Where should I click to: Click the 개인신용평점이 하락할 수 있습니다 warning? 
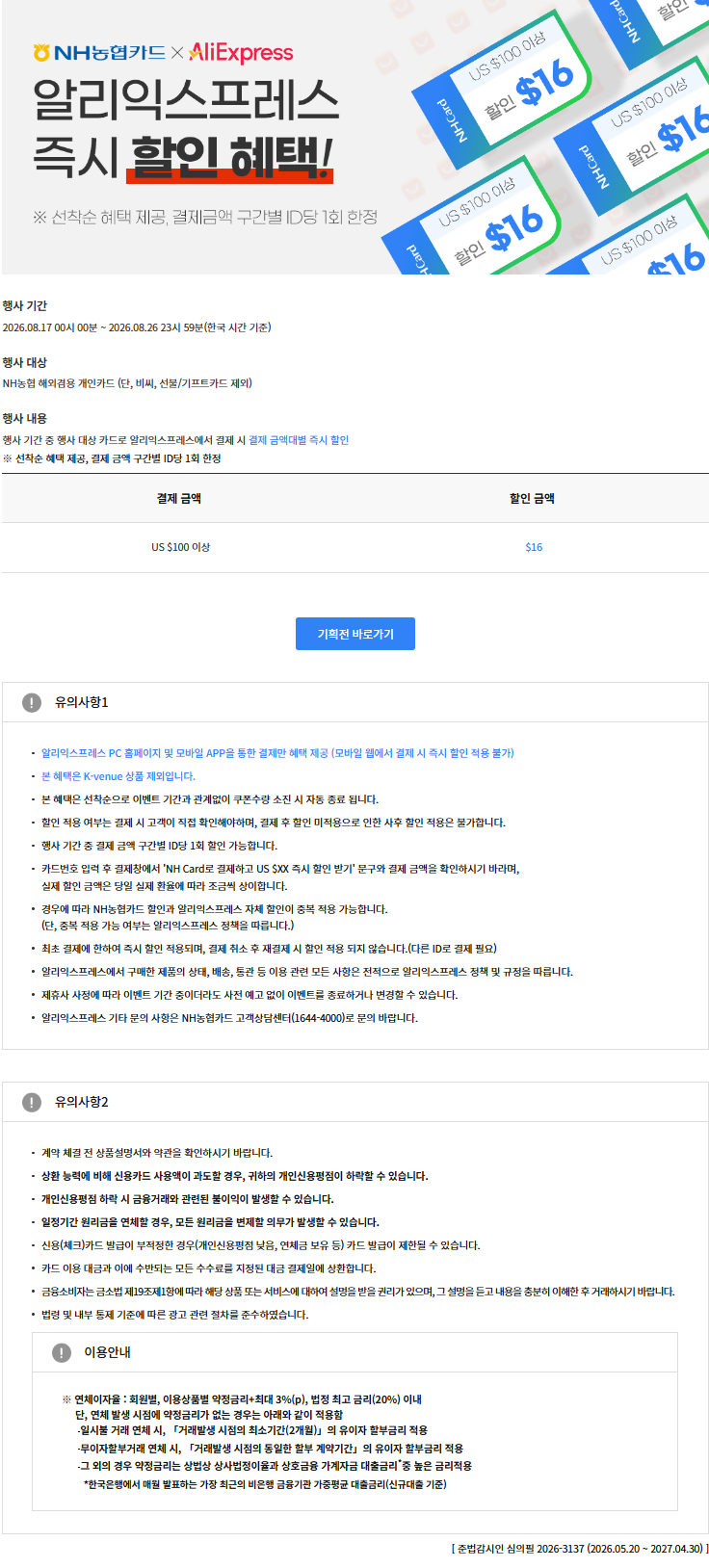(234, 1176)
